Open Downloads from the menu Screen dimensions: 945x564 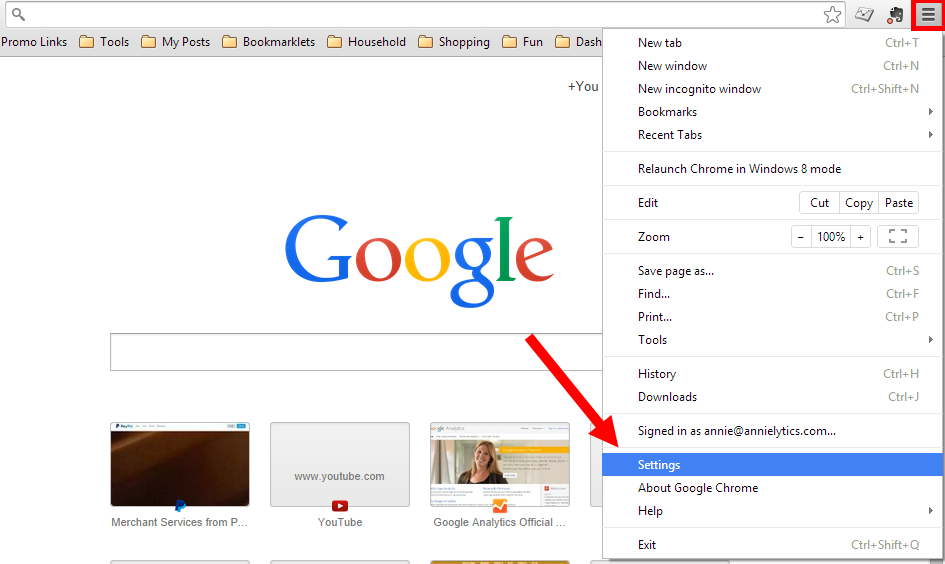point(773,396)
